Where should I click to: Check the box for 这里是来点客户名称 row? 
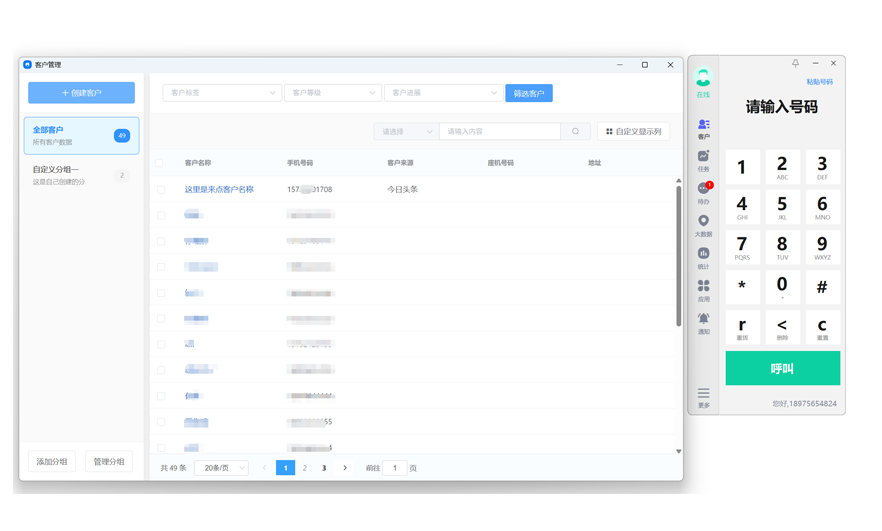161,189
